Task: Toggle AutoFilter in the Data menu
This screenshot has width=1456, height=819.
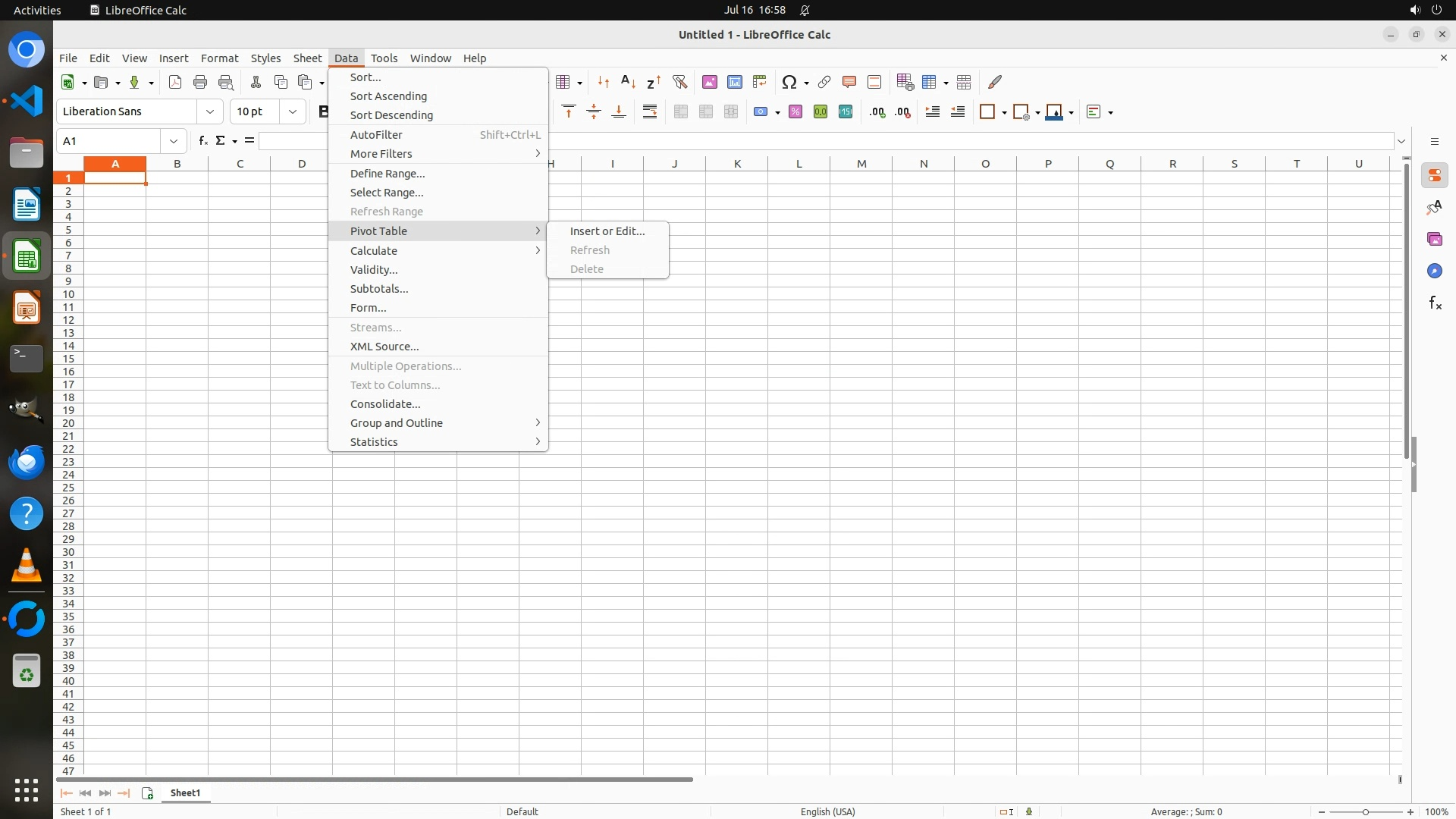Action: (x=376, y=135)
